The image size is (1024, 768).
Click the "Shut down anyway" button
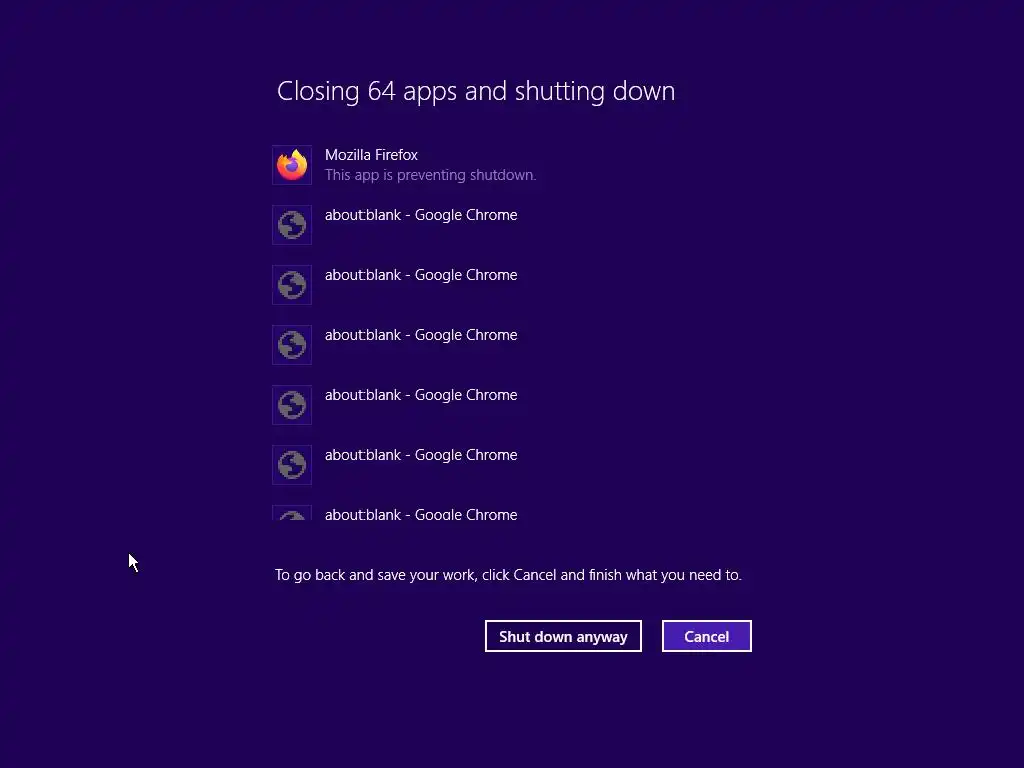[563, 636]
